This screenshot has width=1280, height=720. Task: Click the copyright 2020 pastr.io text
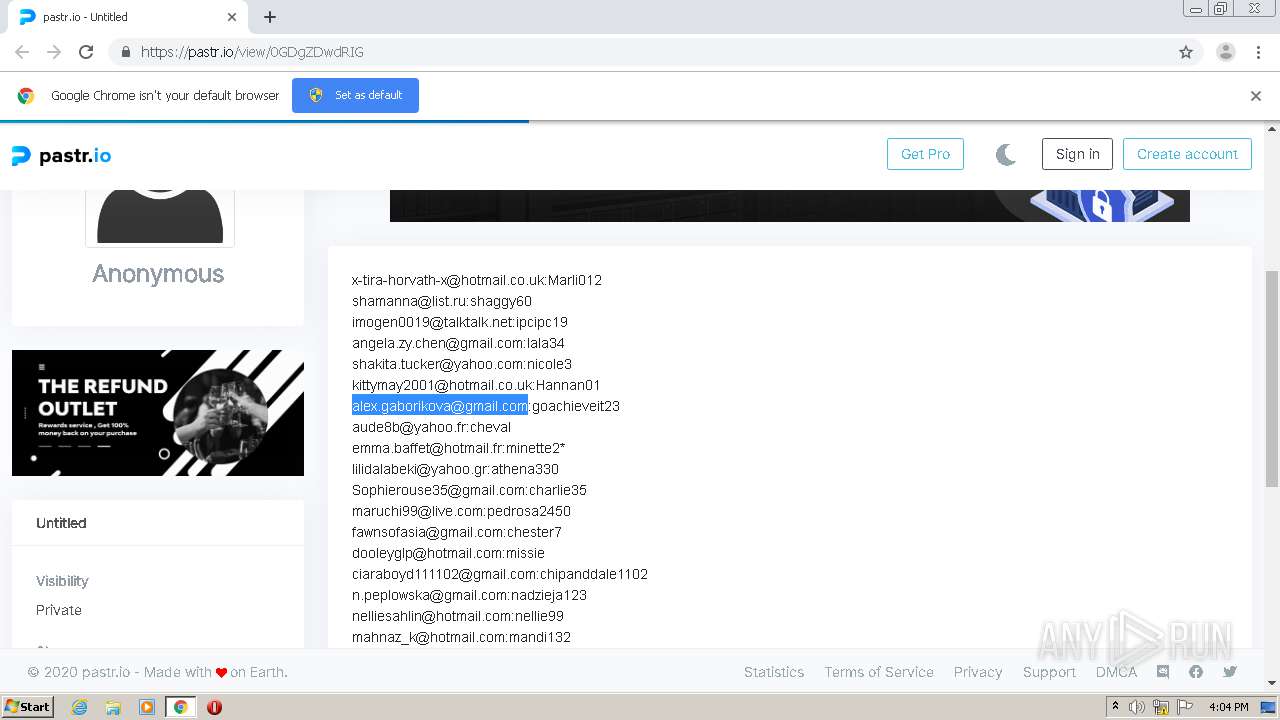click(x=157, y=672)
